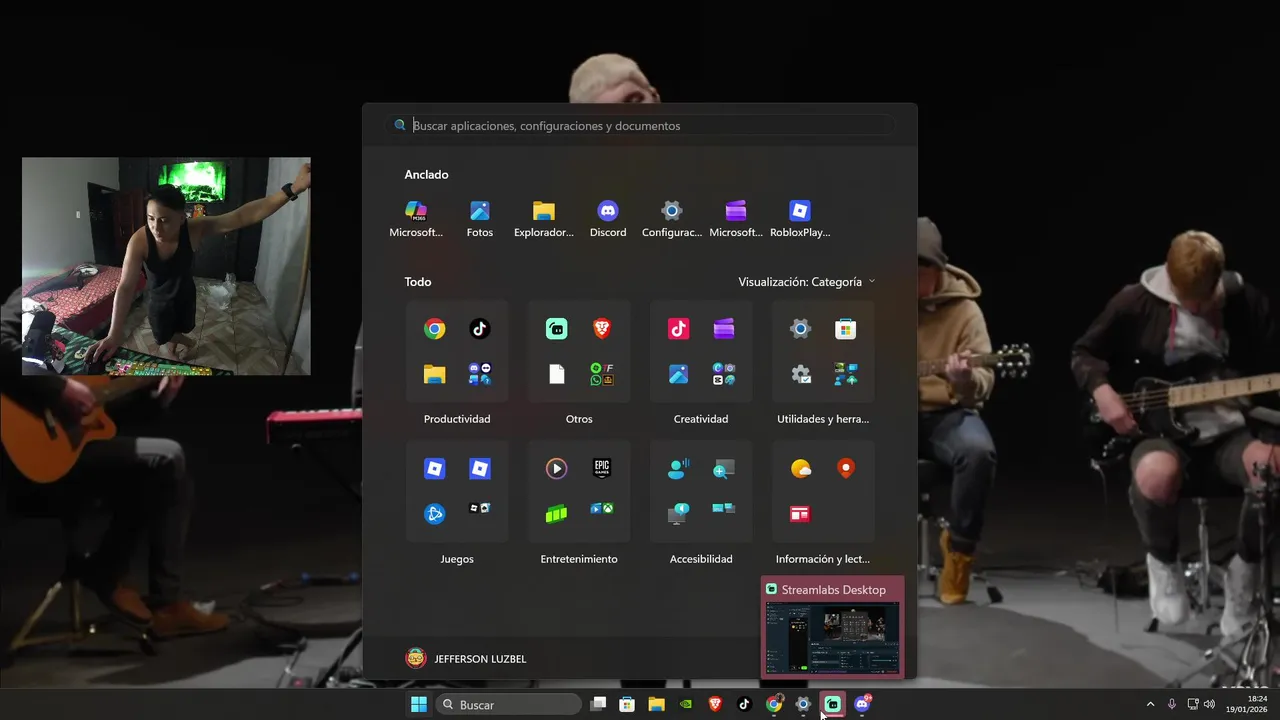Launch Brave browser in Otros group
Image resolution: width=1280 pixels, height=720 pixels.
[601, 329]
